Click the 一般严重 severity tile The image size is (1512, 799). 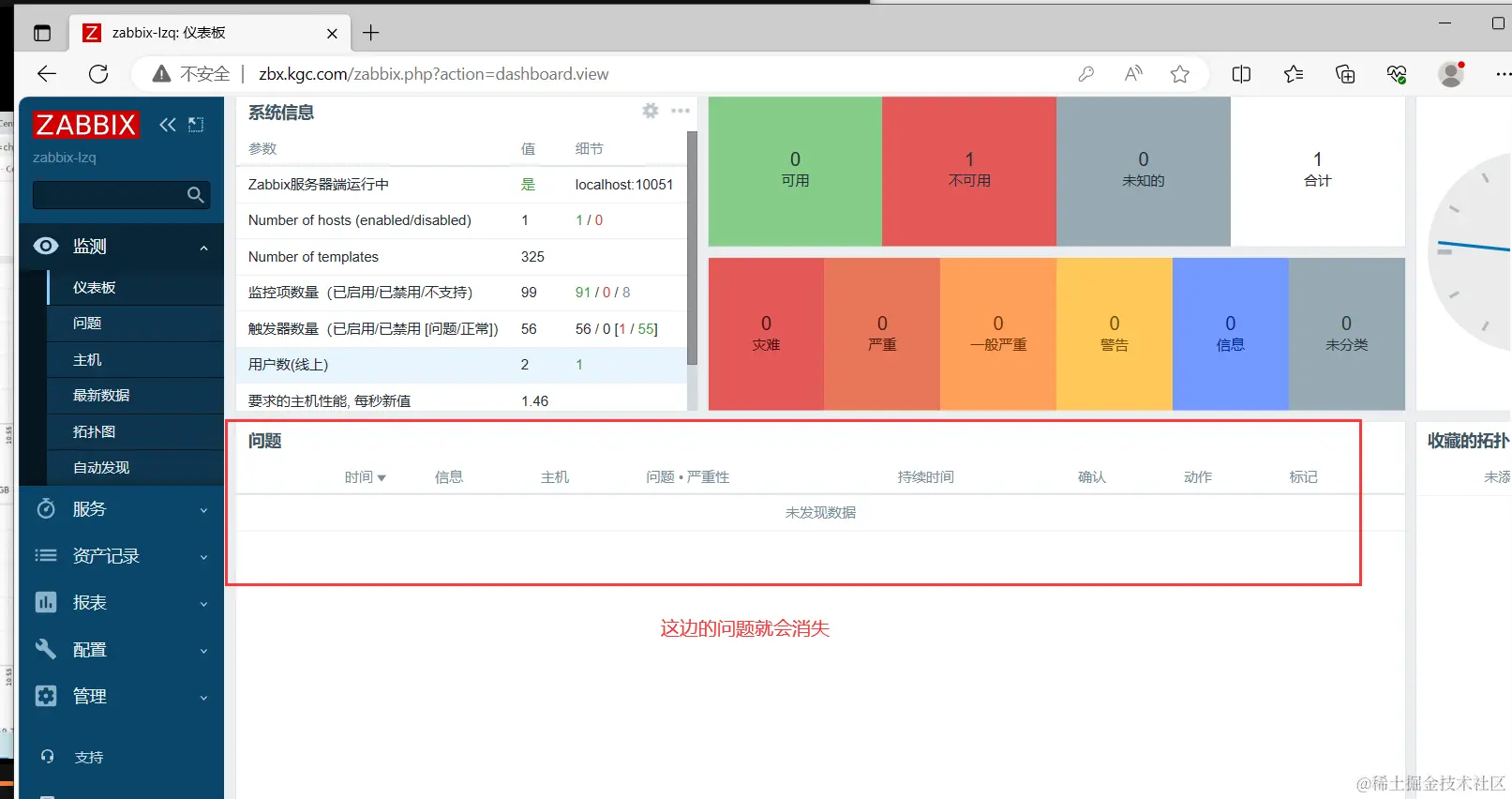(x=998, y=334)
